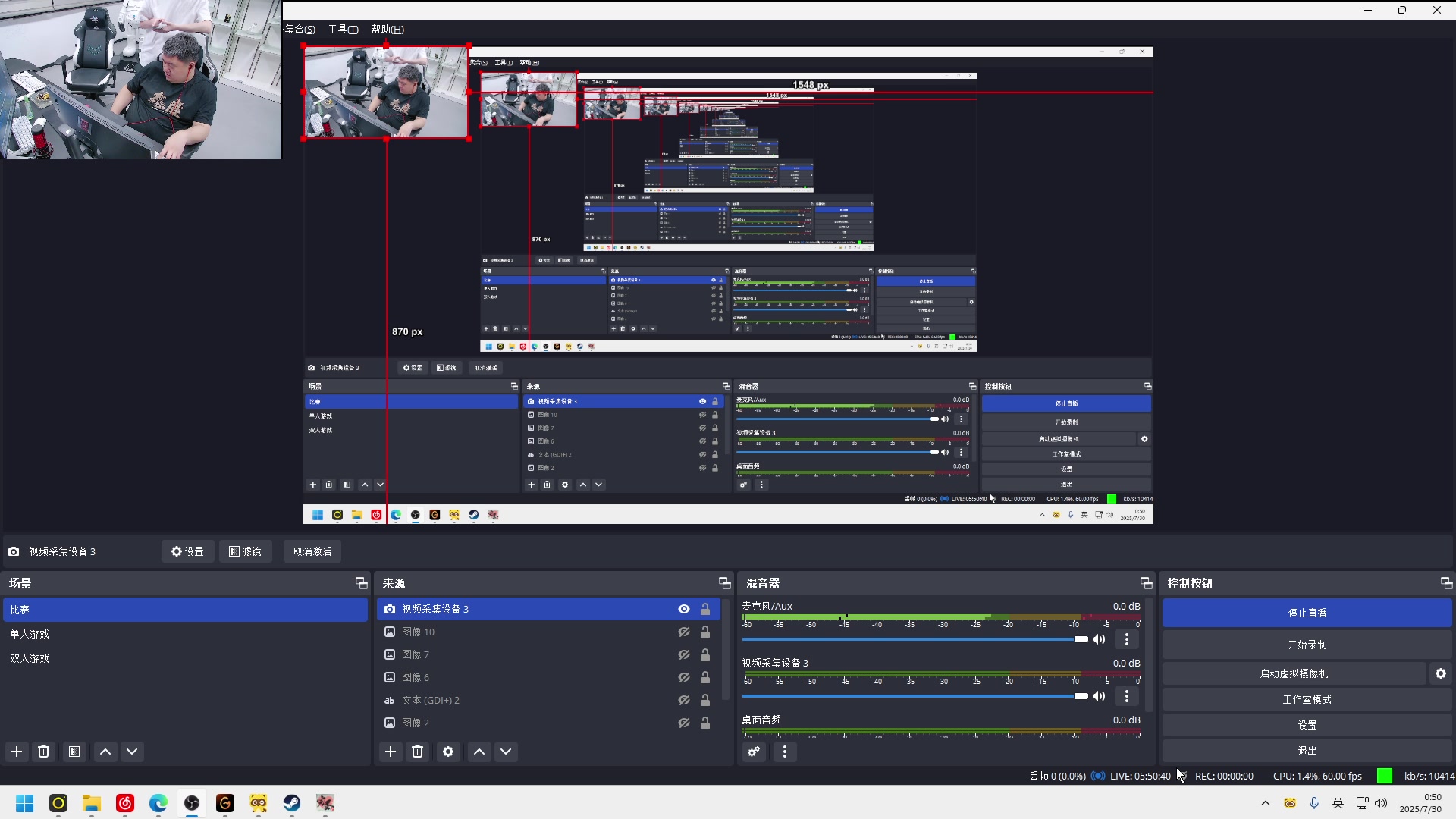Open 工具(T) menu
1456x819 pixels.
point(343,29)
